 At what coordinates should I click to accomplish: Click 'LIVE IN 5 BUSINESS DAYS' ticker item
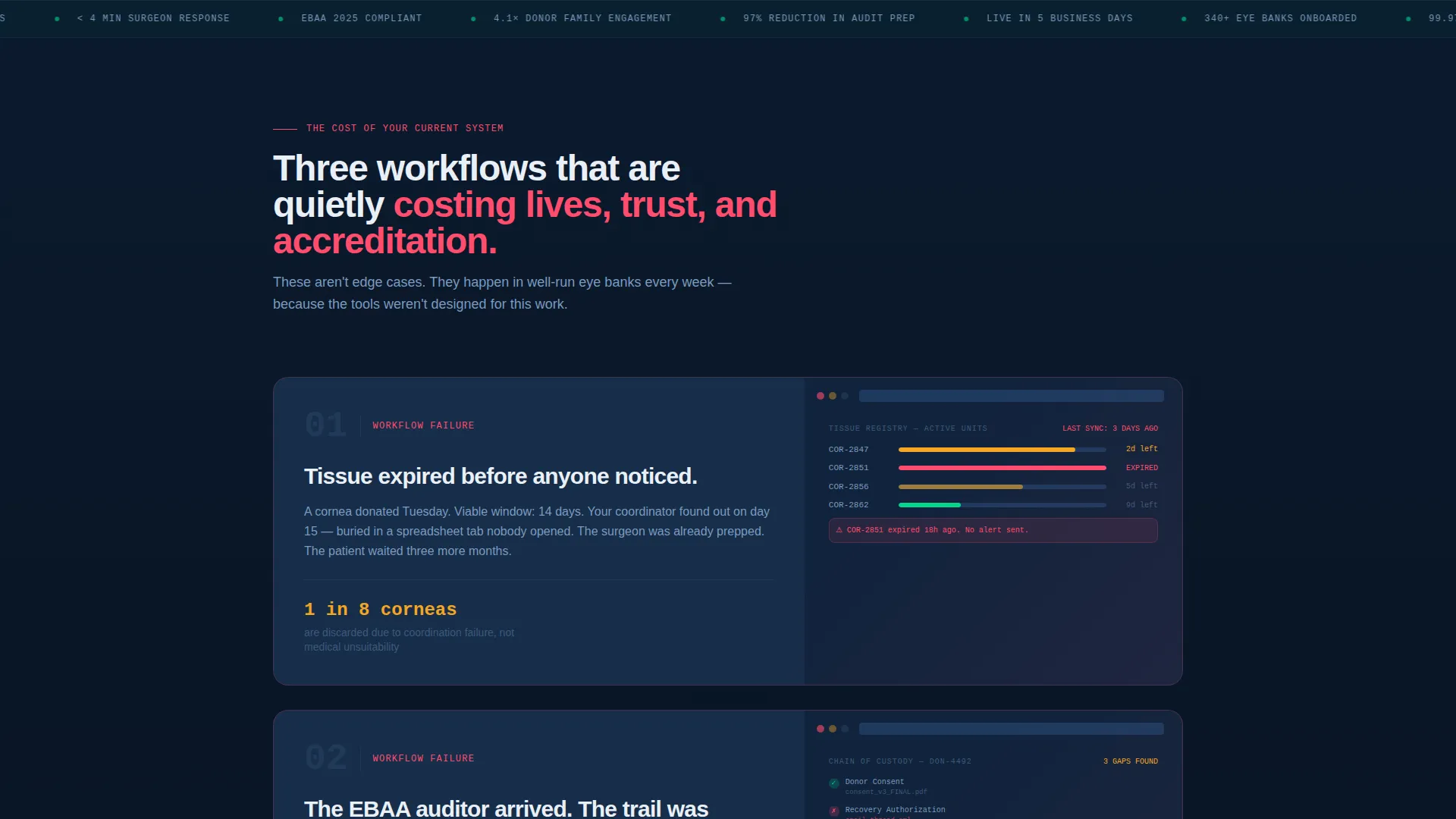(1059, 18)
